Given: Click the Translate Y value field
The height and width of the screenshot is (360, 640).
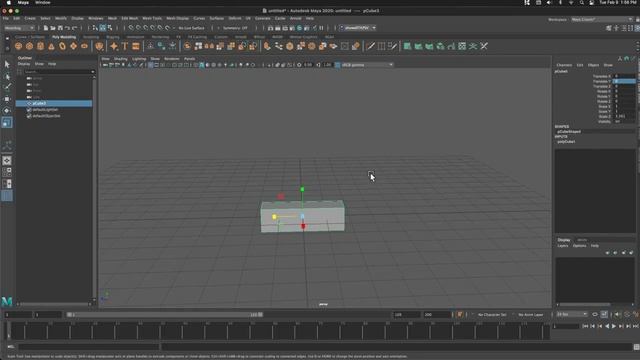Looking at the screenshot, I should (624, 81).
